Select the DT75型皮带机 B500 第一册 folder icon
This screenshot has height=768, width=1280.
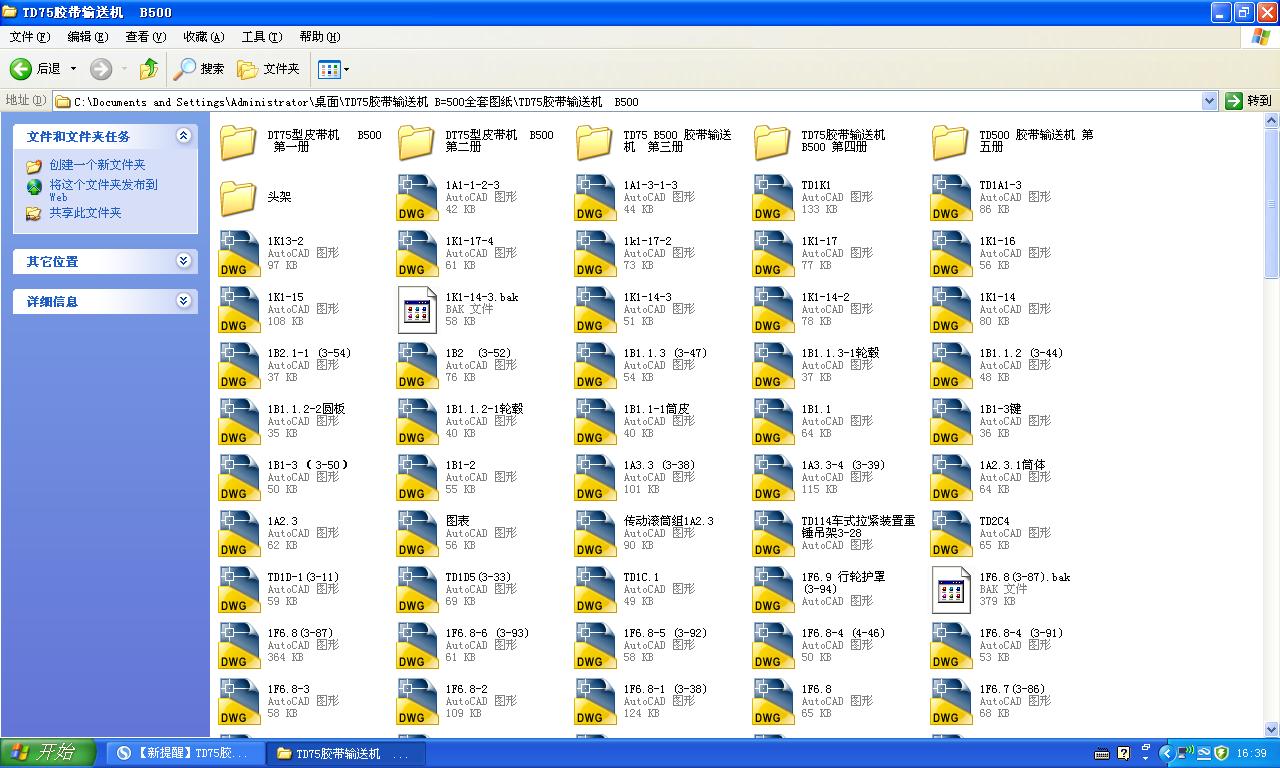[x=239, y=141]
